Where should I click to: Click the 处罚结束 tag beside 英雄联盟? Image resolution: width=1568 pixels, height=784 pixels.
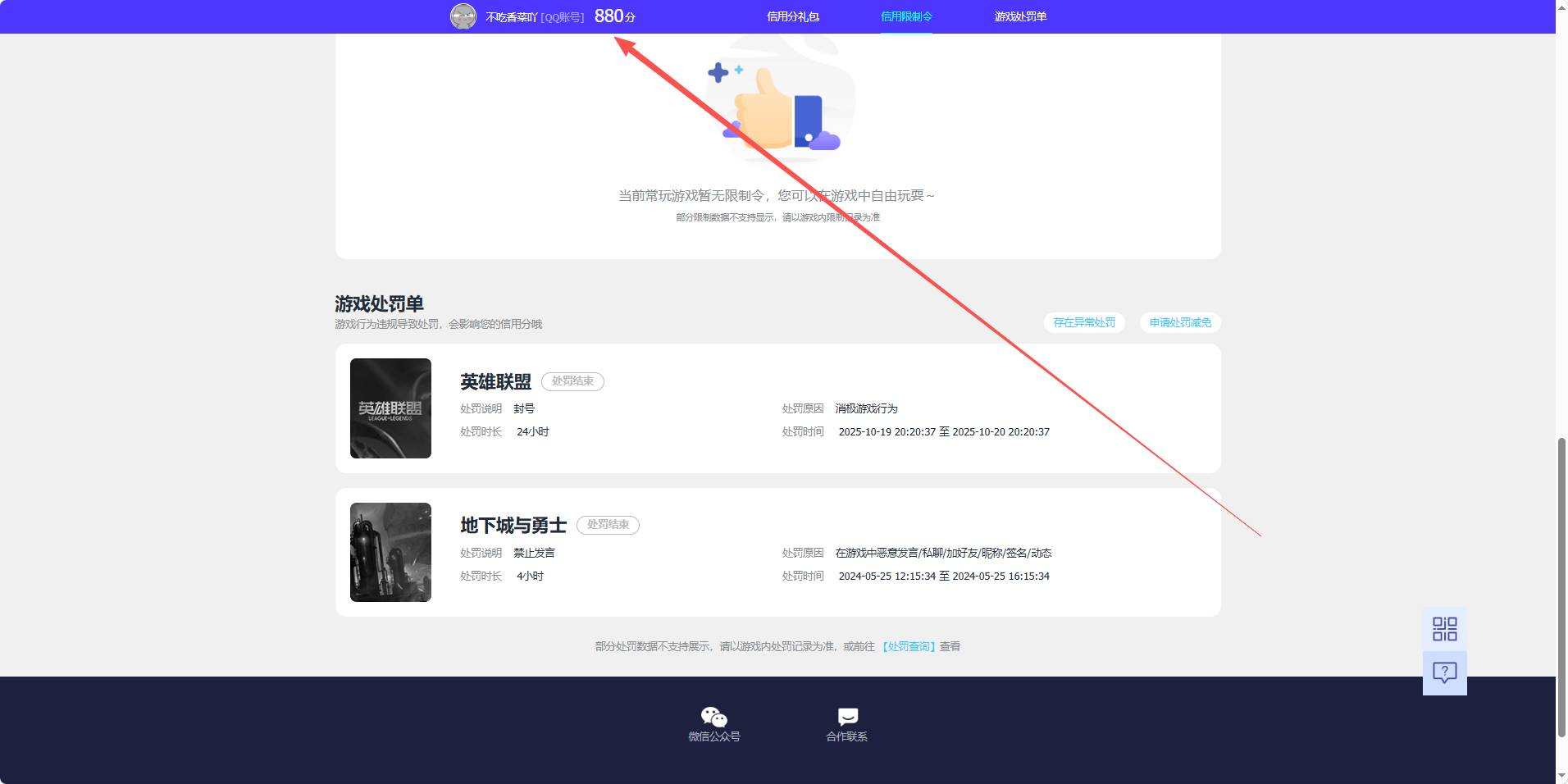(x=572, y=381)
